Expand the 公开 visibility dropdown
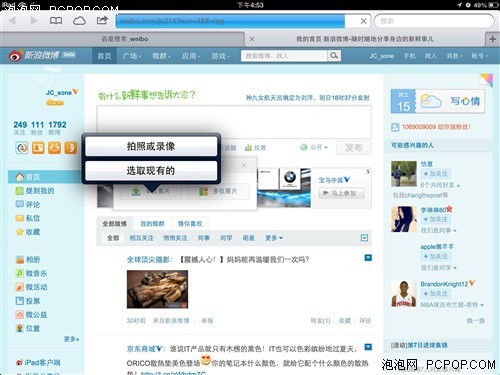 [x=314, y=147]
